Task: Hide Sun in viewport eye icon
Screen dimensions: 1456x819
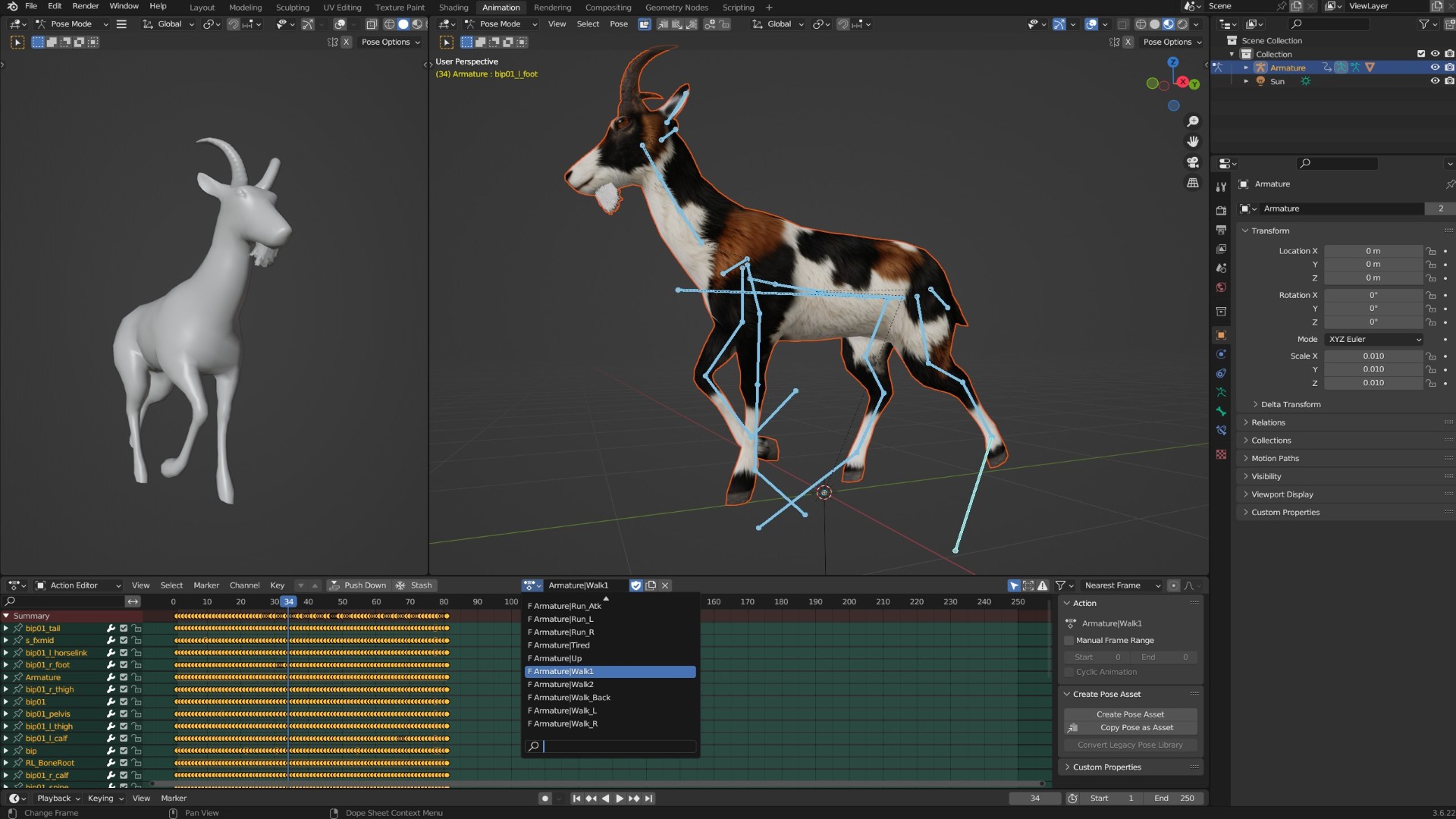Action: 1435,81
